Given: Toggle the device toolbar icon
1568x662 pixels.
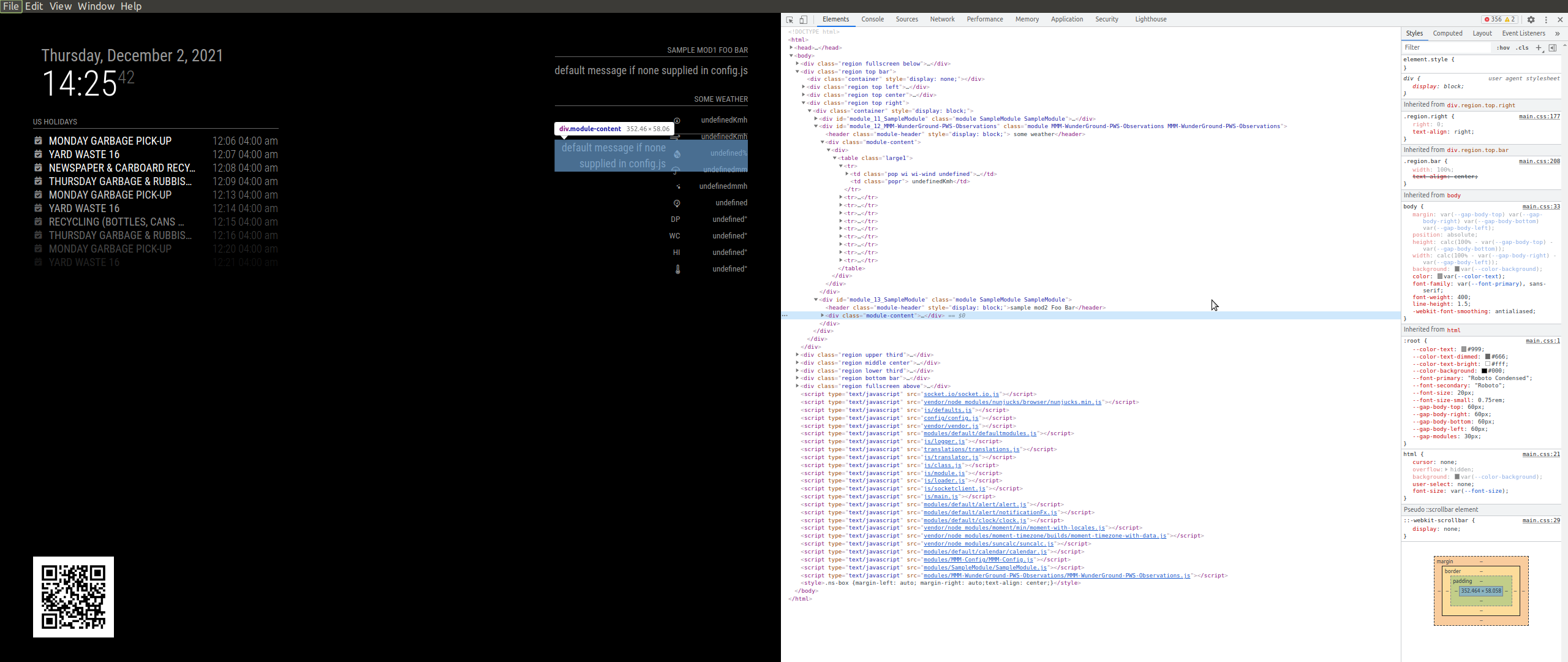Looking at the screenshot, I should coord(803,19).
